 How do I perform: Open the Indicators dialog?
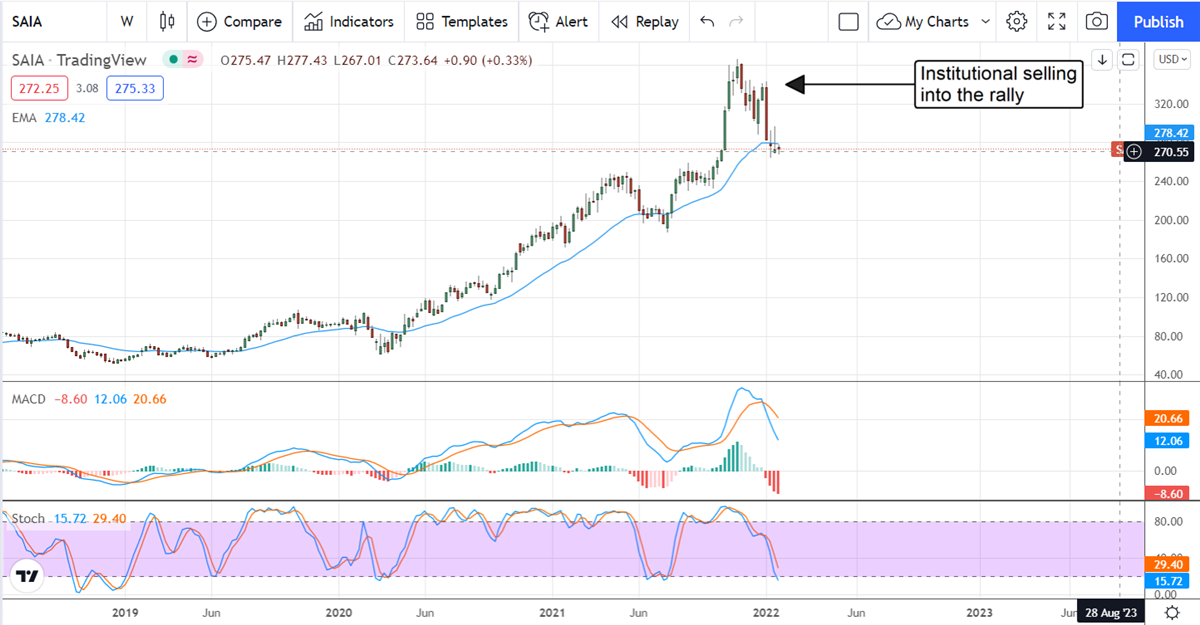[x=349, y=21]
